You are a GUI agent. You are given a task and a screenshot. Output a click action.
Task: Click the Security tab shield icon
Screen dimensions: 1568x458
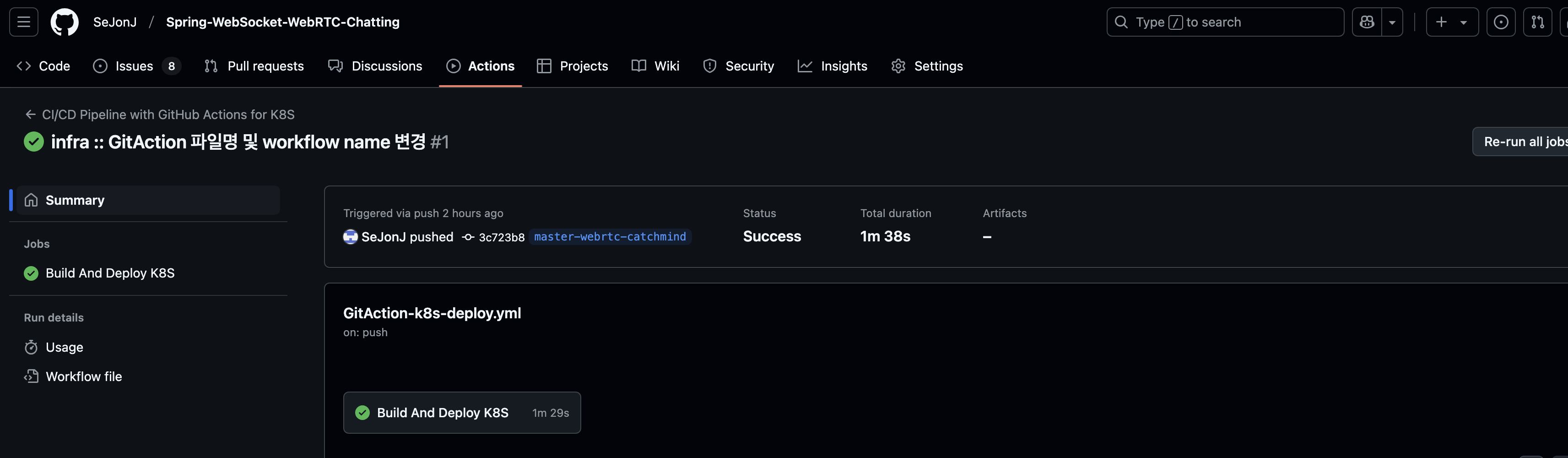710,66
